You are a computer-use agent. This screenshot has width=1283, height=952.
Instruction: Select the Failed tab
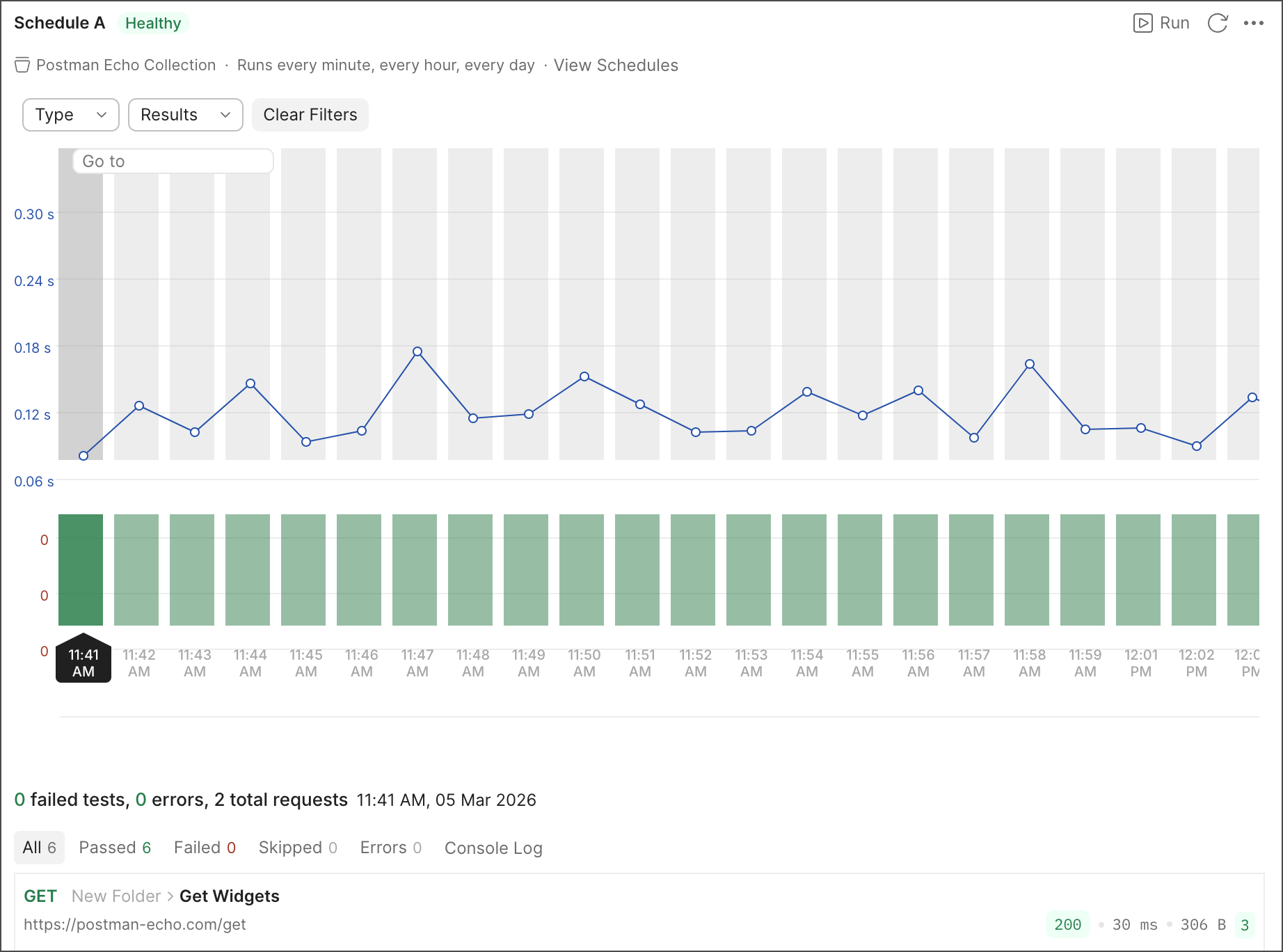click(x=204, y=848)
